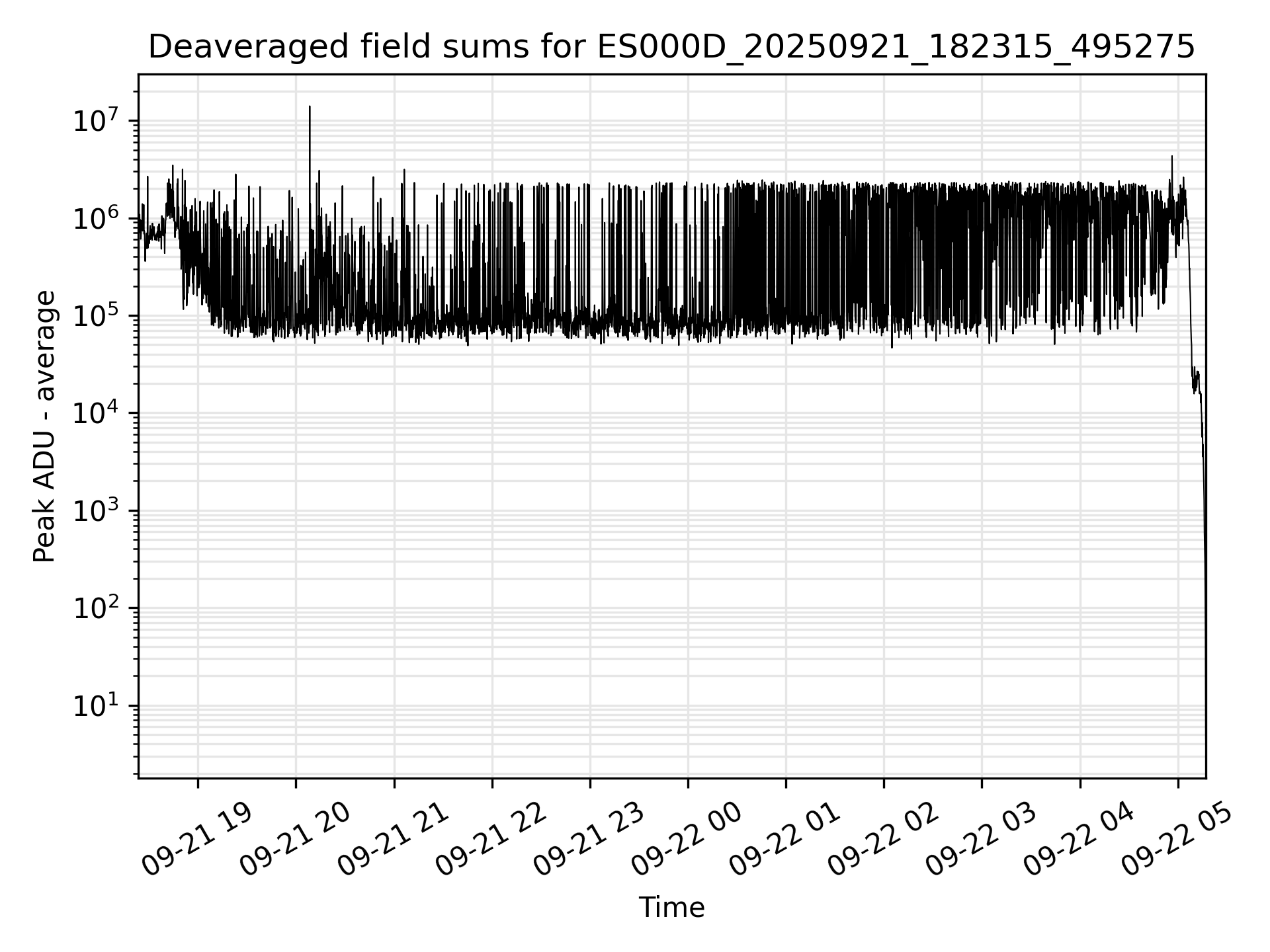
Task: Click the plot title text
Action: (x=671, y=48)
